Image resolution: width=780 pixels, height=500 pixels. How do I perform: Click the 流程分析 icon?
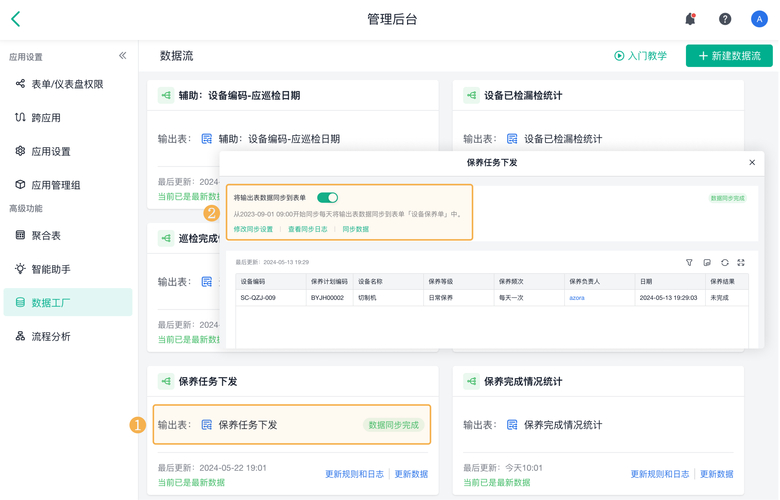click(20, 336)
